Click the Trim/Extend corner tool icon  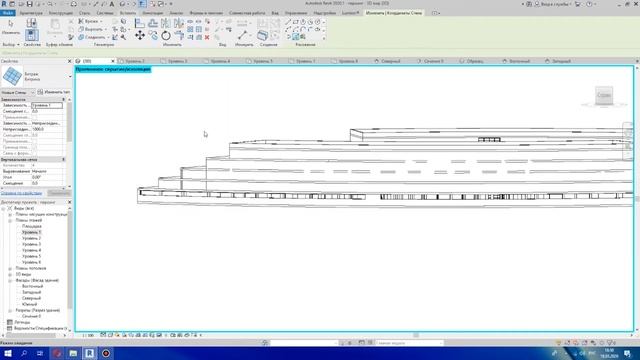179,36
